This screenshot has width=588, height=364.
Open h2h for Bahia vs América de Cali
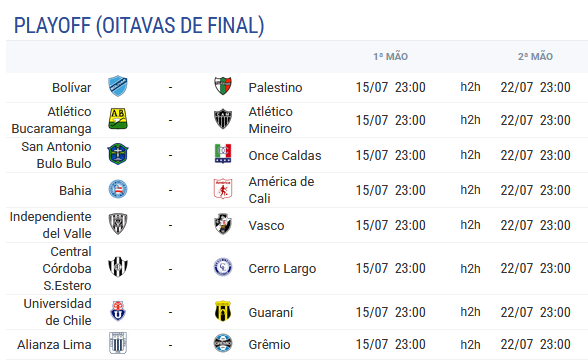point(470,190)
